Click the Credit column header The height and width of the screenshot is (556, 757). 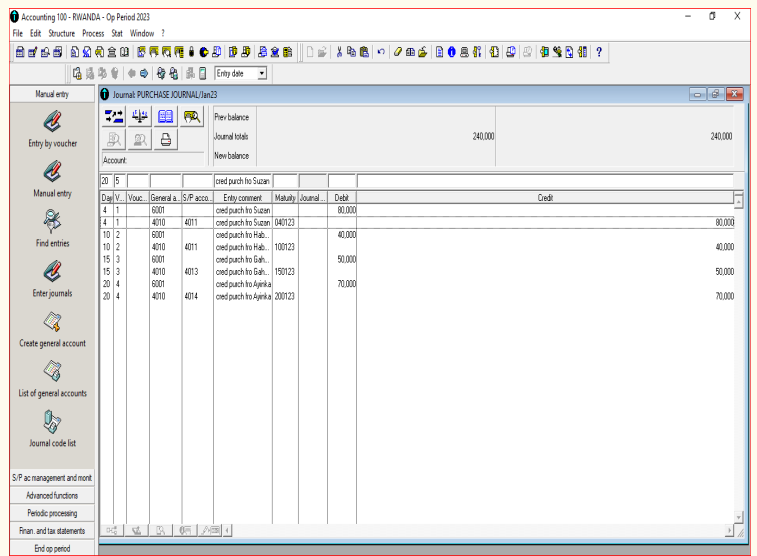545,198
